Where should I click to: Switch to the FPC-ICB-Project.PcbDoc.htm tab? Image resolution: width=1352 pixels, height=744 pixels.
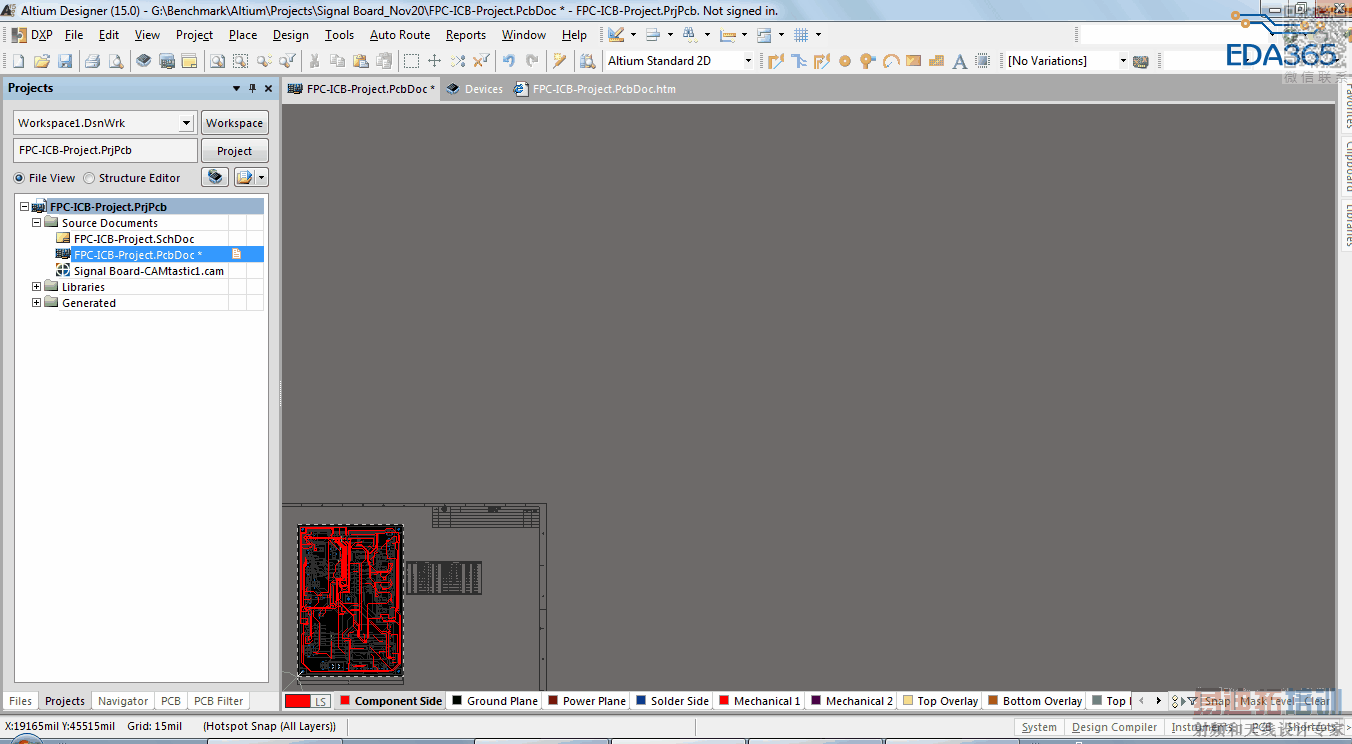(x=596, y=89)
